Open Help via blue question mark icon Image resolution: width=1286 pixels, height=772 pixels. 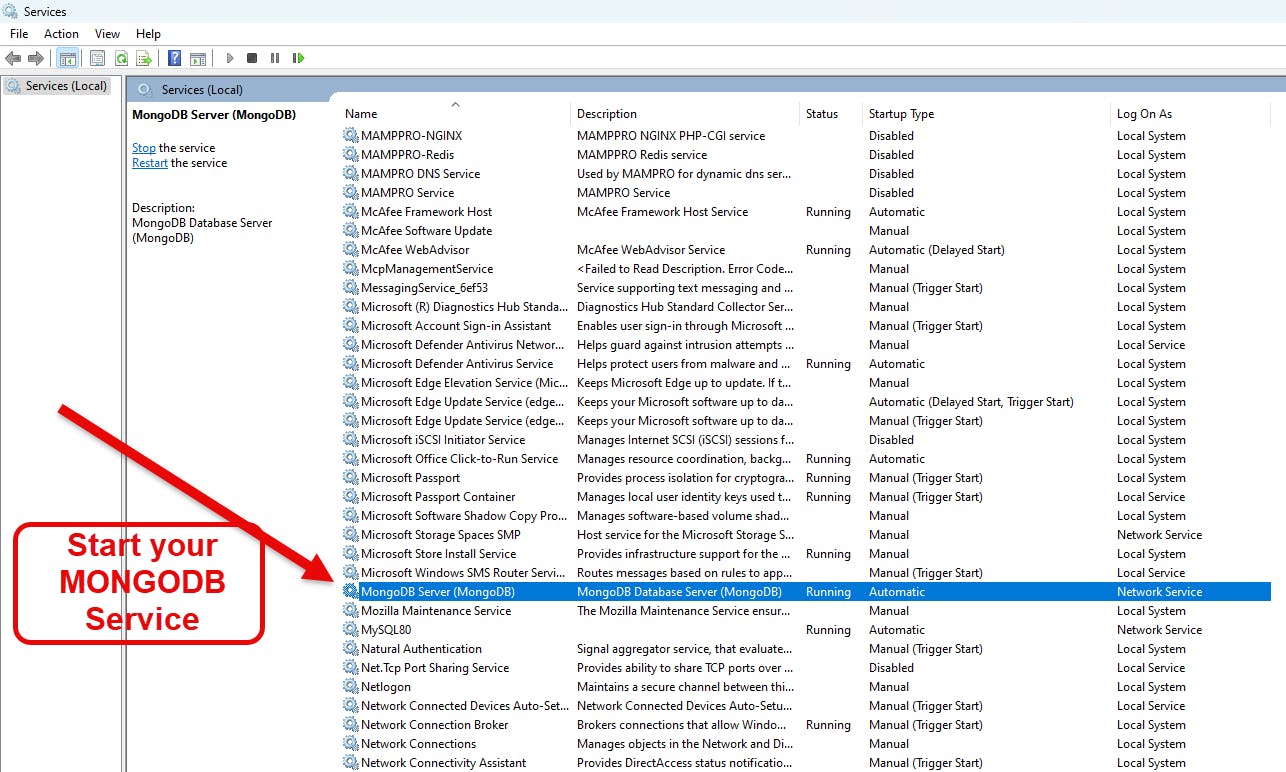click(175, 59)
